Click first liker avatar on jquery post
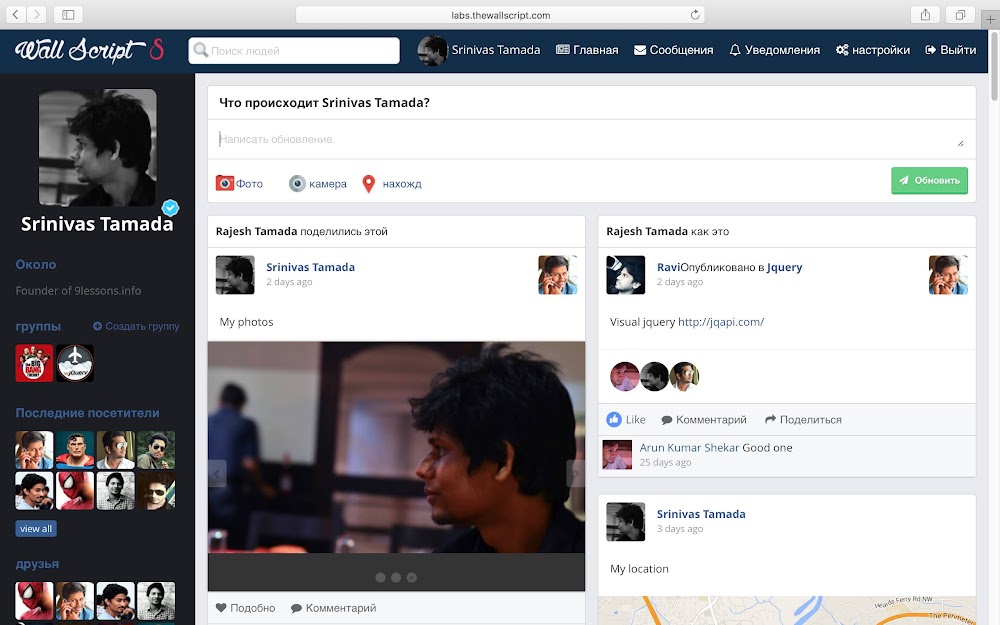The width and height of the screenshot is (1000, 625). coord(624,376)
